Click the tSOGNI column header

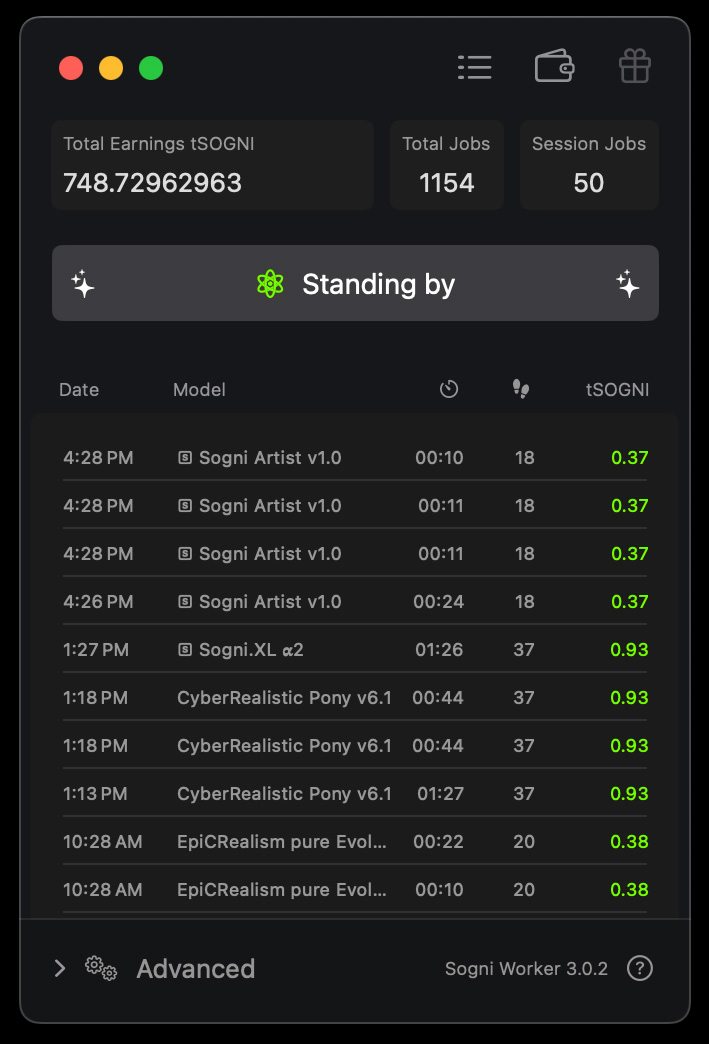[617, 390]
